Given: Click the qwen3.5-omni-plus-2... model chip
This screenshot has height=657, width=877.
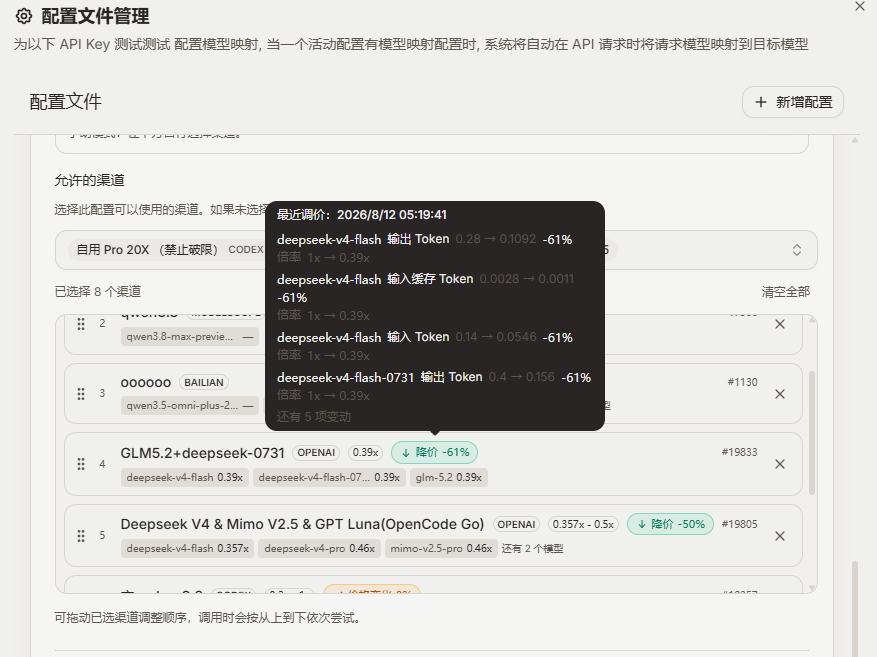Looking at the screenshot, I should tap(190, 405).
